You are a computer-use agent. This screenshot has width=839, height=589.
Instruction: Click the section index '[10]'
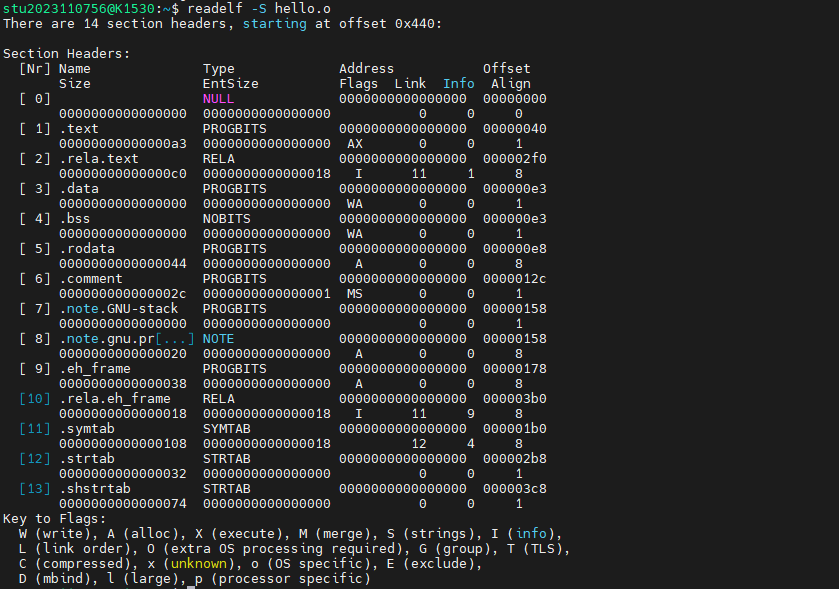[x=35, y=398]
